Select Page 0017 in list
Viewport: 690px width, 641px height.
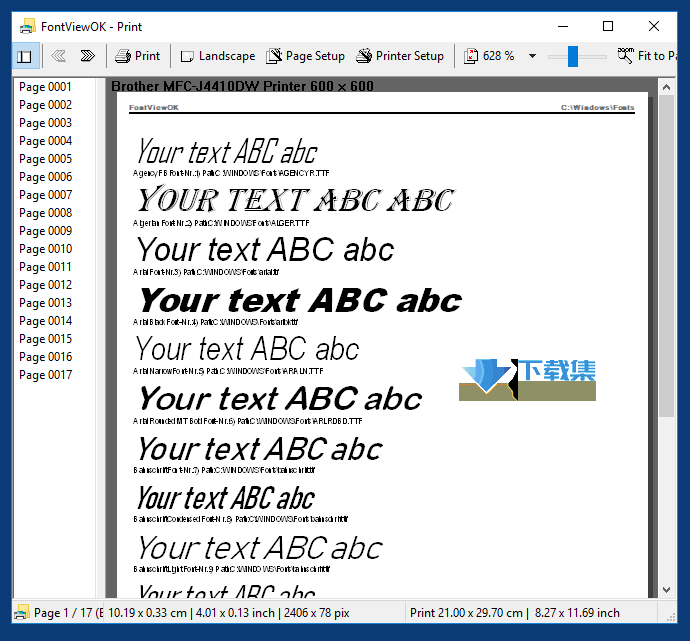(45, 375)
